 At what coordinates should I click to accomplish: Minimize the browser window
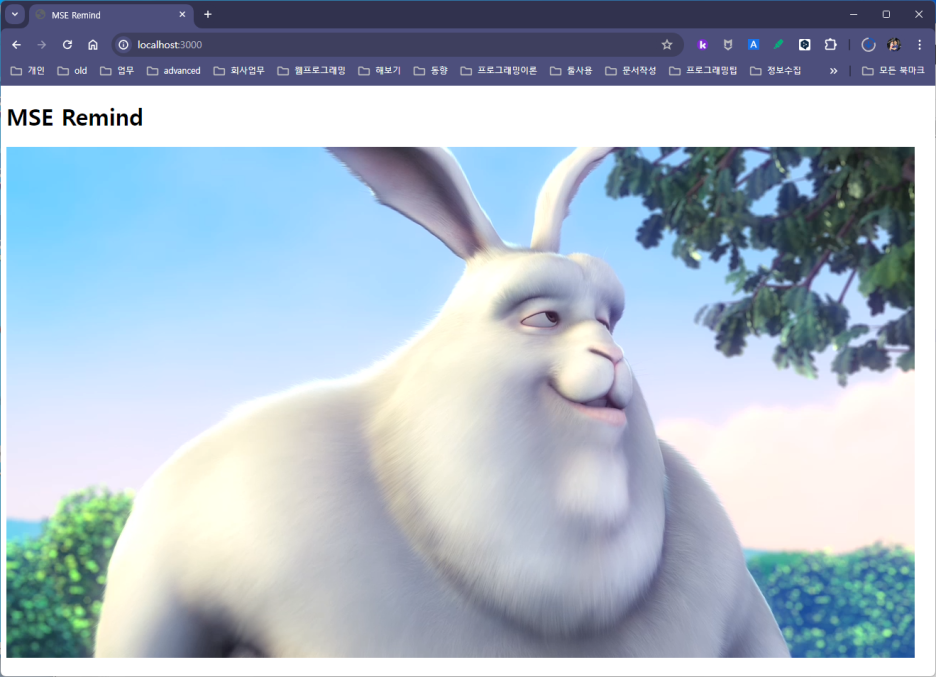point(854,14)
